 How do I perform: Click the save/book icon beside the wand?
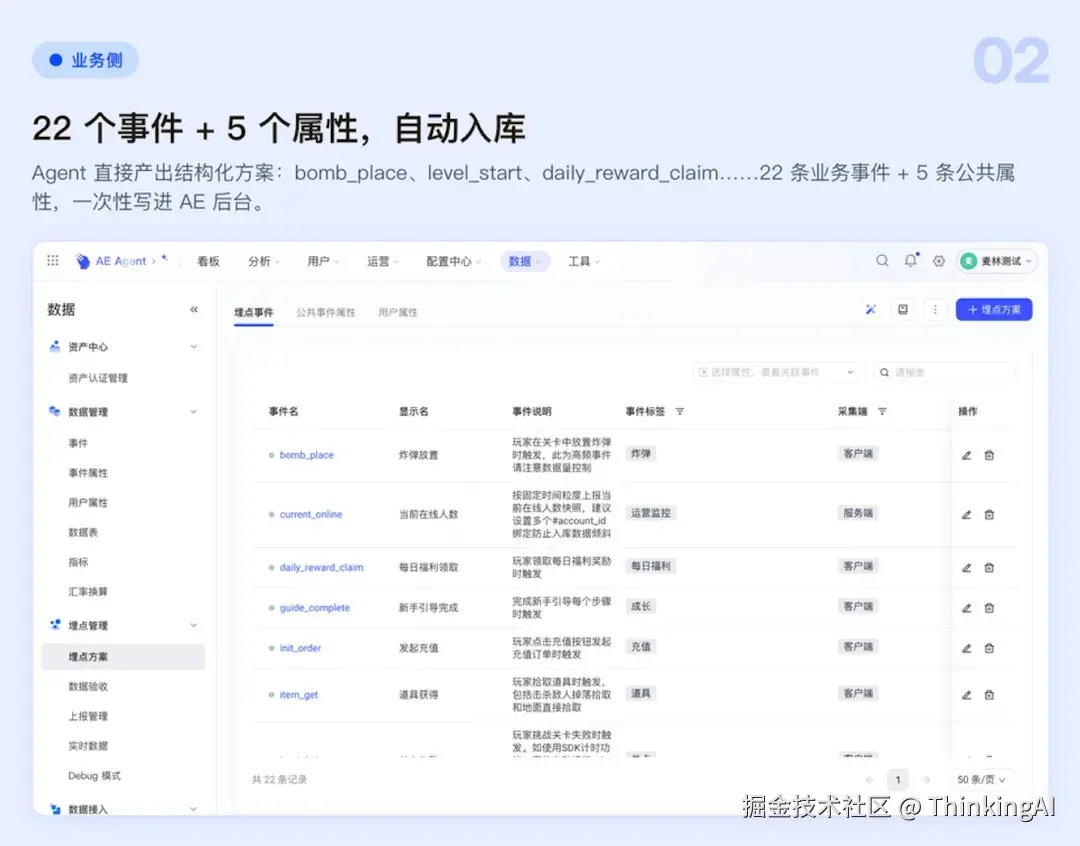[902, 309]
